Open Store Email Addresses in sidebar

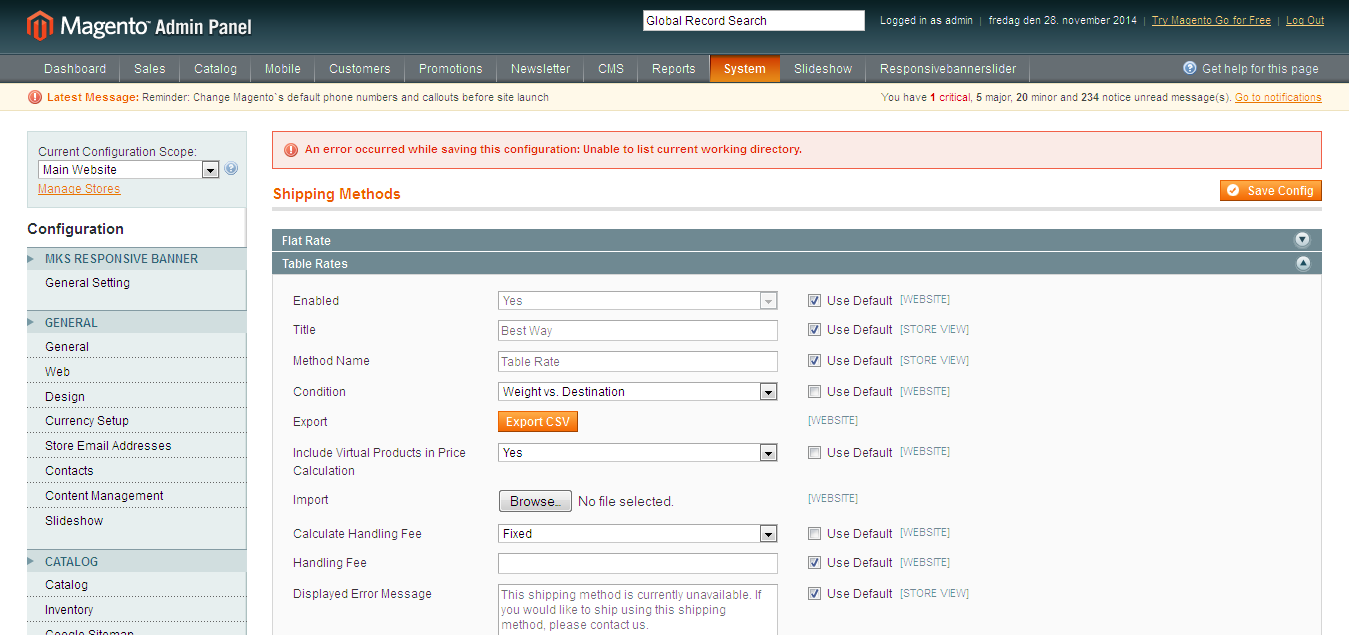pos(108,446)
